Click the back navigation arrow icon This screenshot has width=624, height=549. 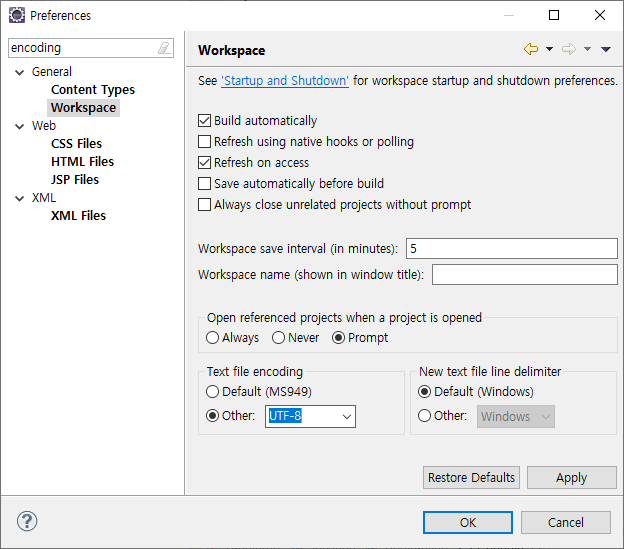click(x=531, y=49)
